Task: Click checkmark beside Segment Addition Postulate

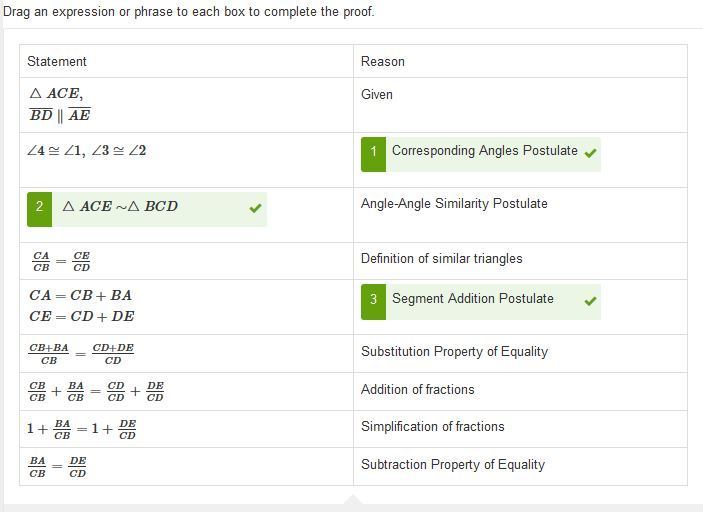Action: click(x=590, y=301)
